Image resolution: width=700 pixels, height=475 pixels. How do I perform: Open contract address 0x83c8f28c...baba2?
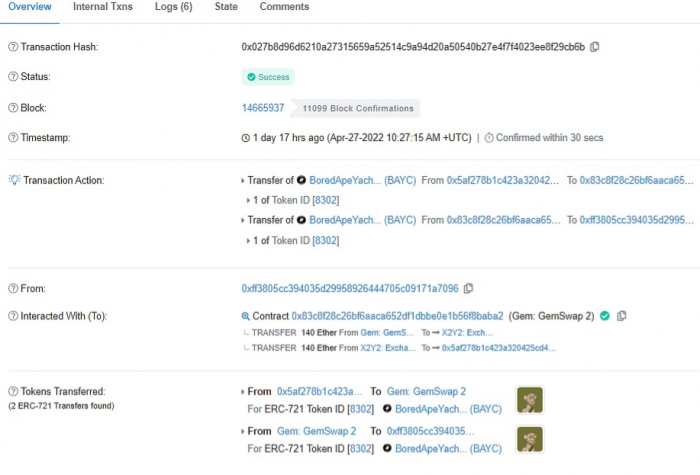(397, 316)
